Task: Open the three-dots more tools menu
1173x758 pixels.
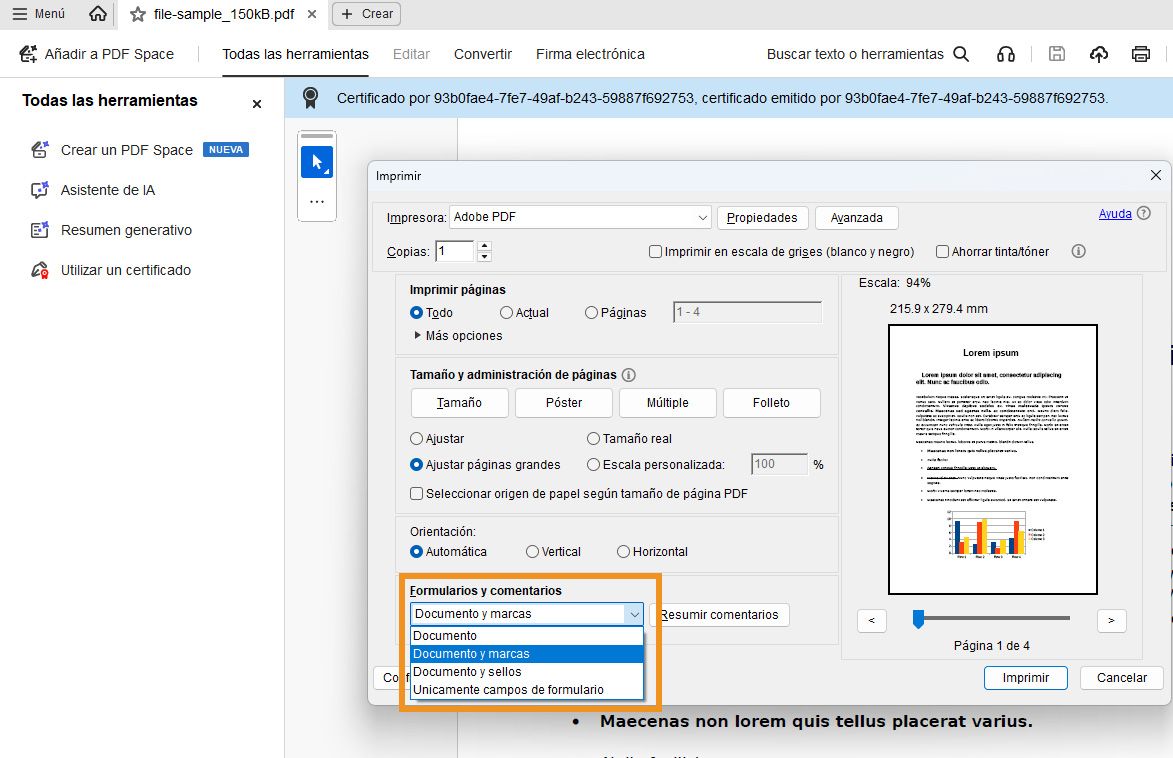Action: click(317, 201)
